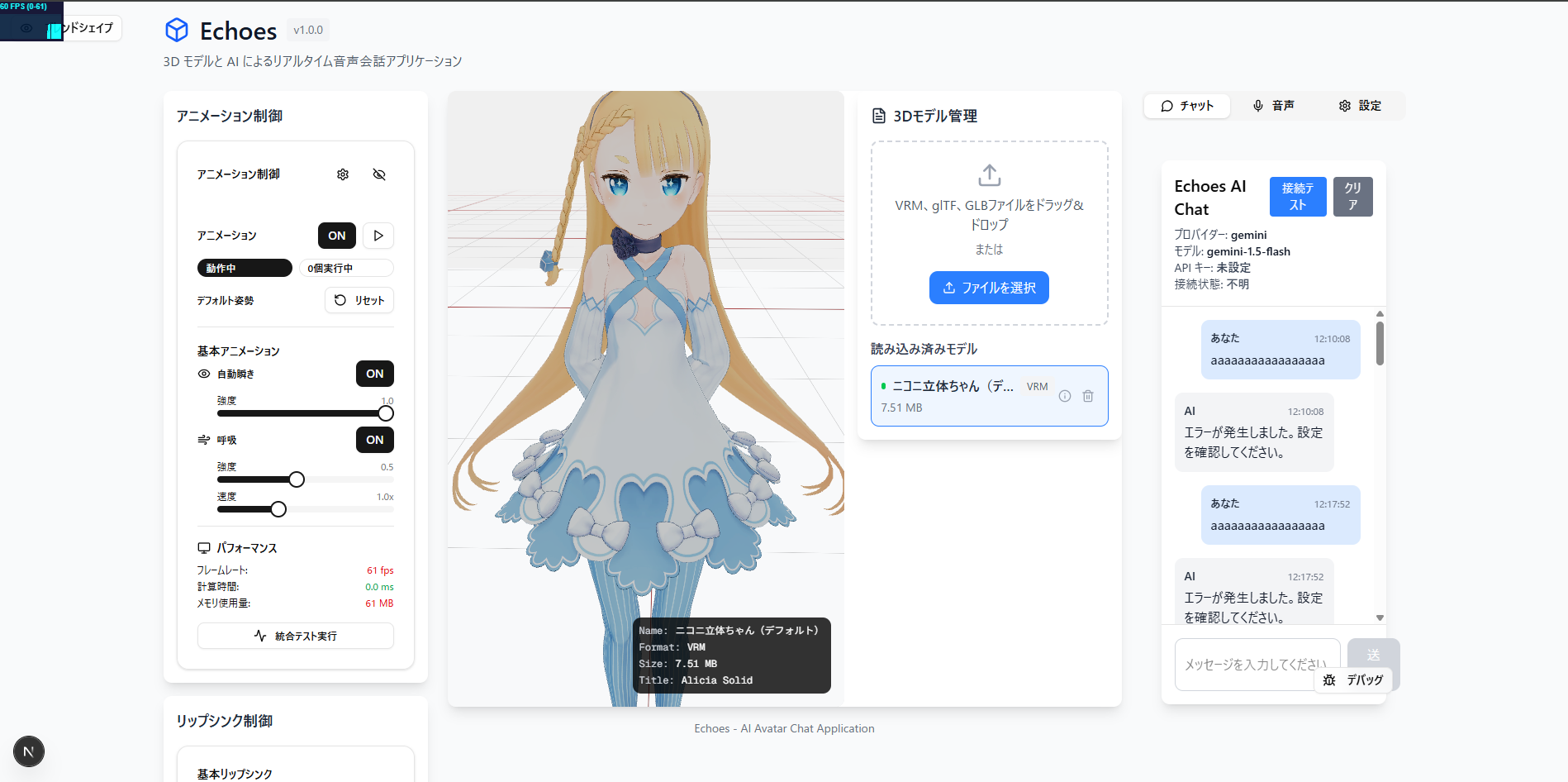Click the 7.51 MB model file size text
The width and height of the screenshot is (1568, 782).
(901, 408)
